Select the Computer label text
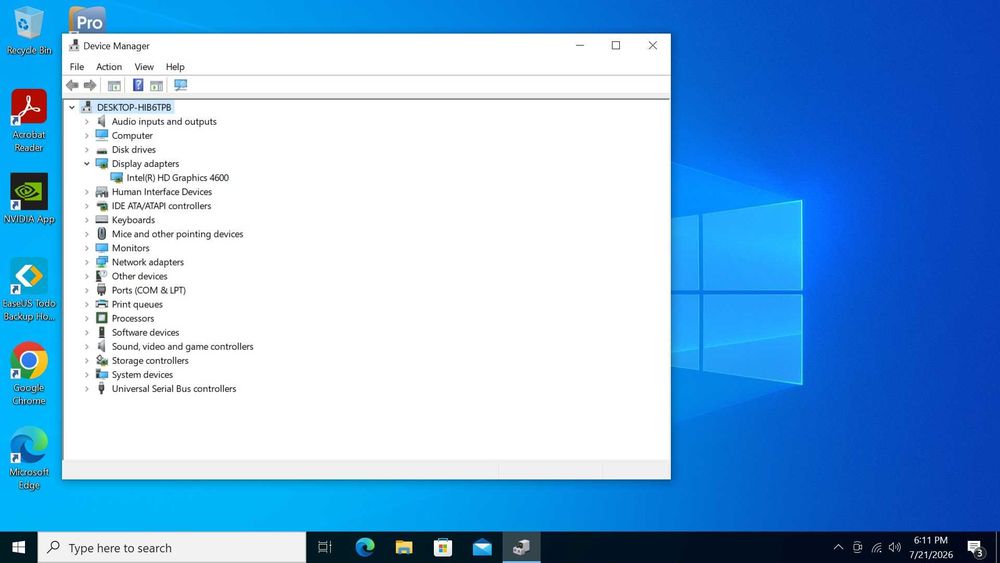 tap(132, 136)
